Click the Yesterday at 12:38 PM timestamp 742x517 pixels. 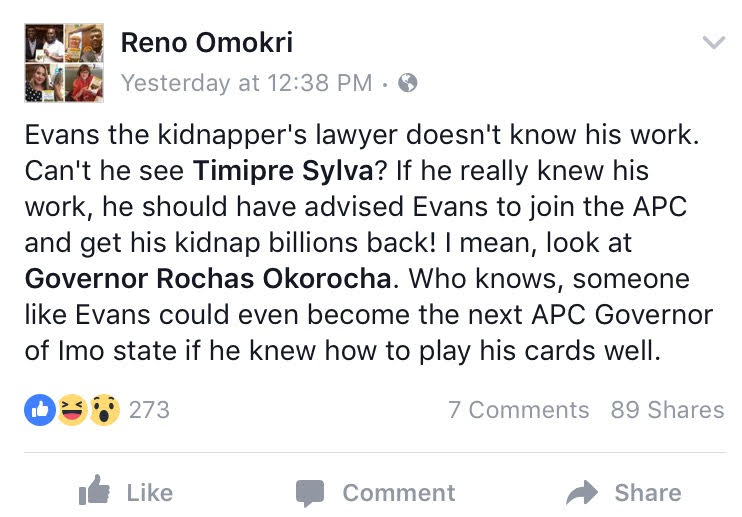point(246,83)
